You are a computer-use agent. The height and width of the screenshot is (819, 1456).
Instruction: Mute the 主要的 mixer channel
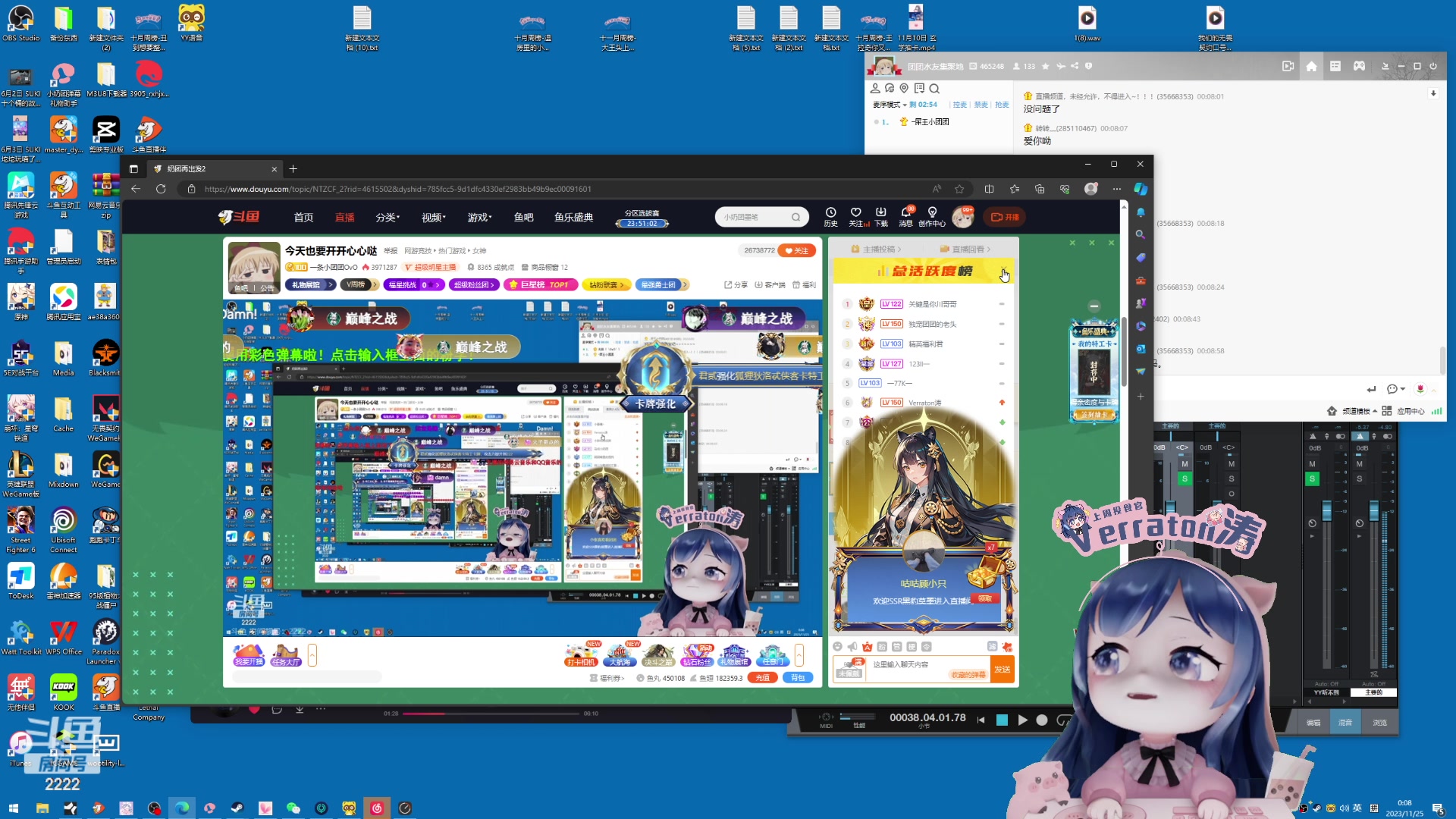coord(1359,464)
